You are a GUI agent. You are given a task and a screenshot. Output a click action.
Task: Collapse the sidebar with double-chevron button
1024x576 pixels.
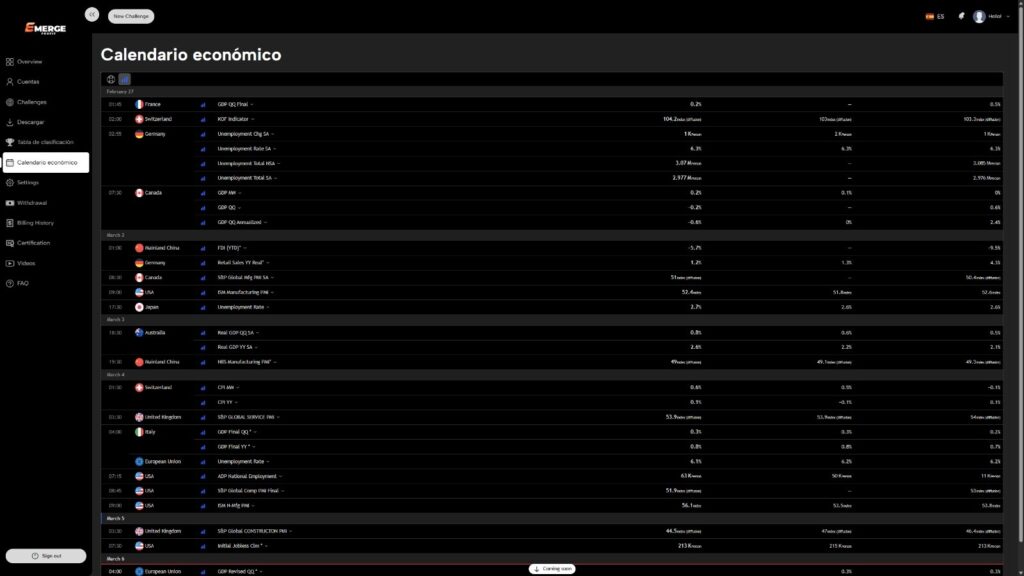tap(92, 14)
